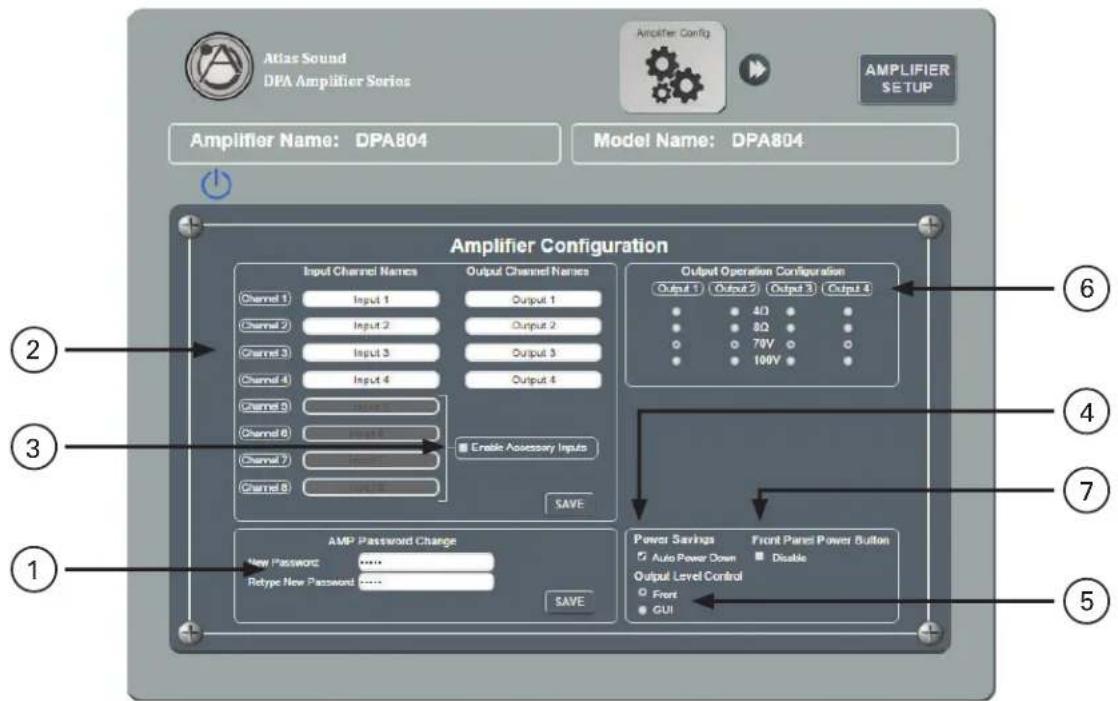The width and height of the screenshot is (1118, 701).
Task: Select 4Ω for Output 3
Action: coord(791,312)
